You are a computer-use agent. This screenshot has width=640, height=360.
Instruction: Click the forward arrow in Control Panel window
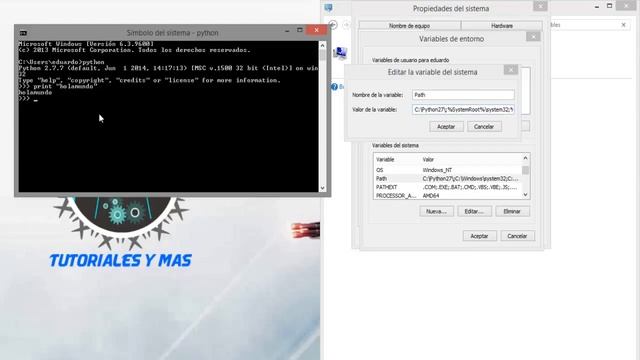pyautogui.click(x=346, y=25)
